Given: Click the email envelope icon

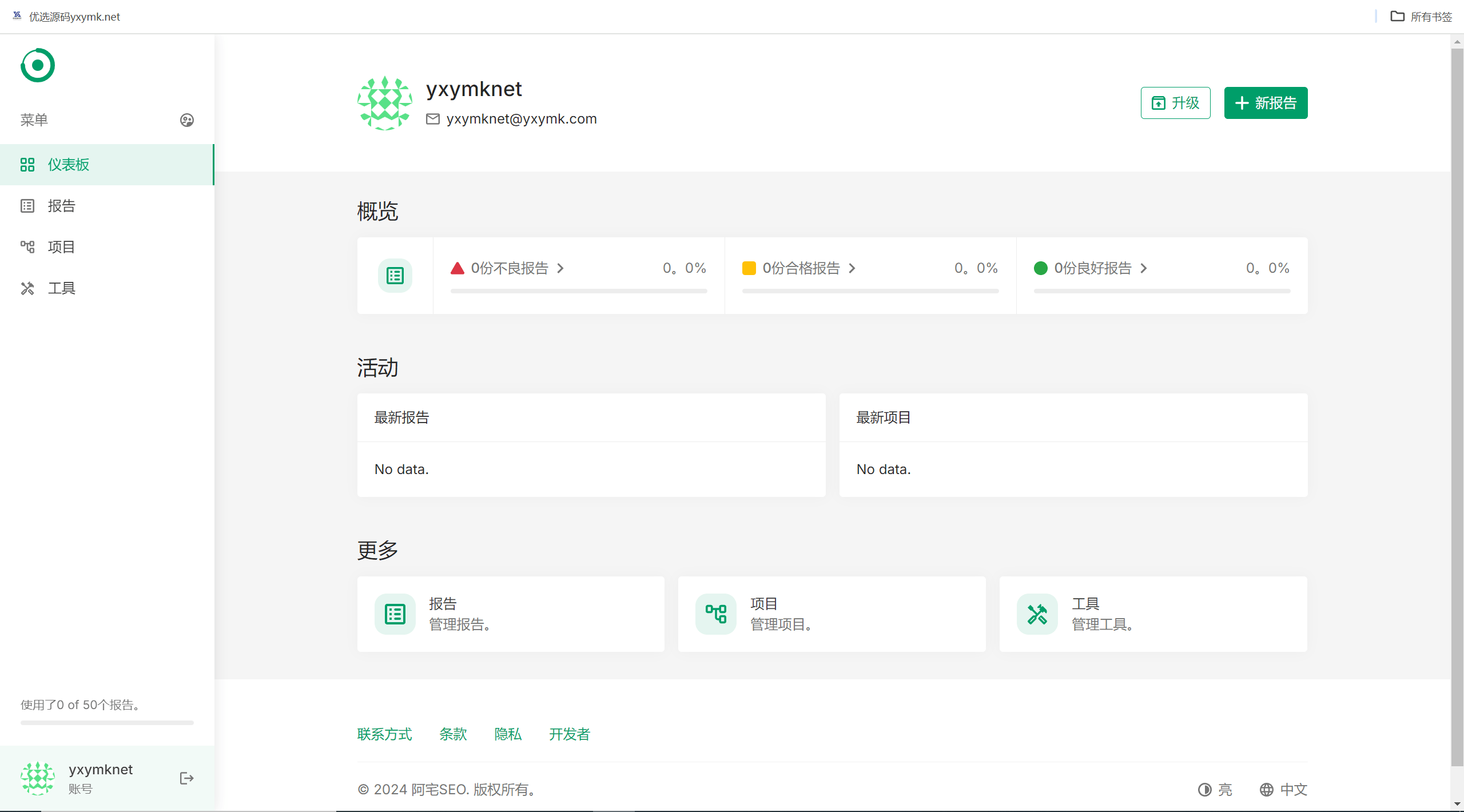Looking at the screenshot, I should (x=433, y=119).
